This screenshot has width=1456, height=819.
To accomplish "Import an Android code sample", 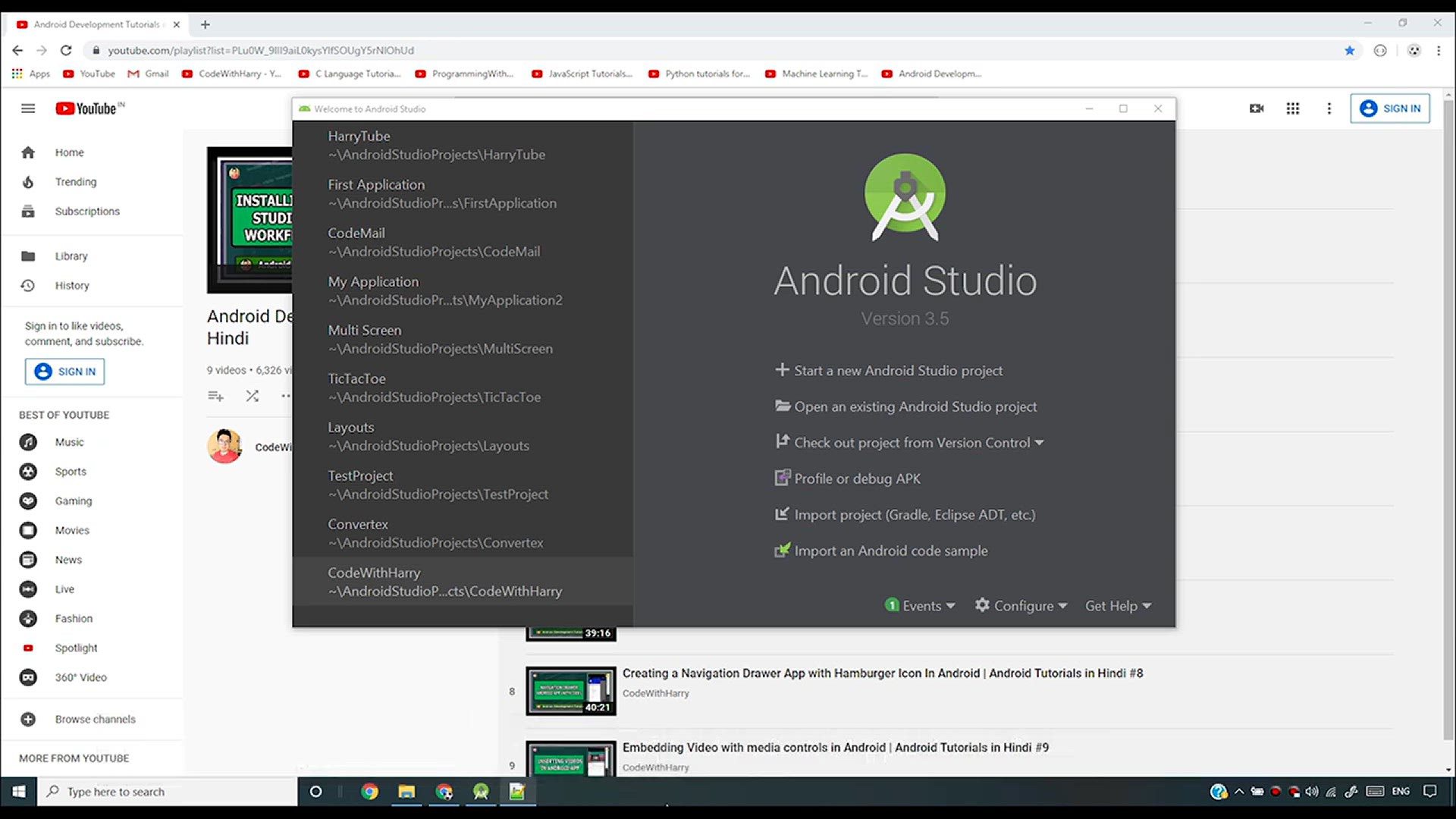I will tap(881, 551).
